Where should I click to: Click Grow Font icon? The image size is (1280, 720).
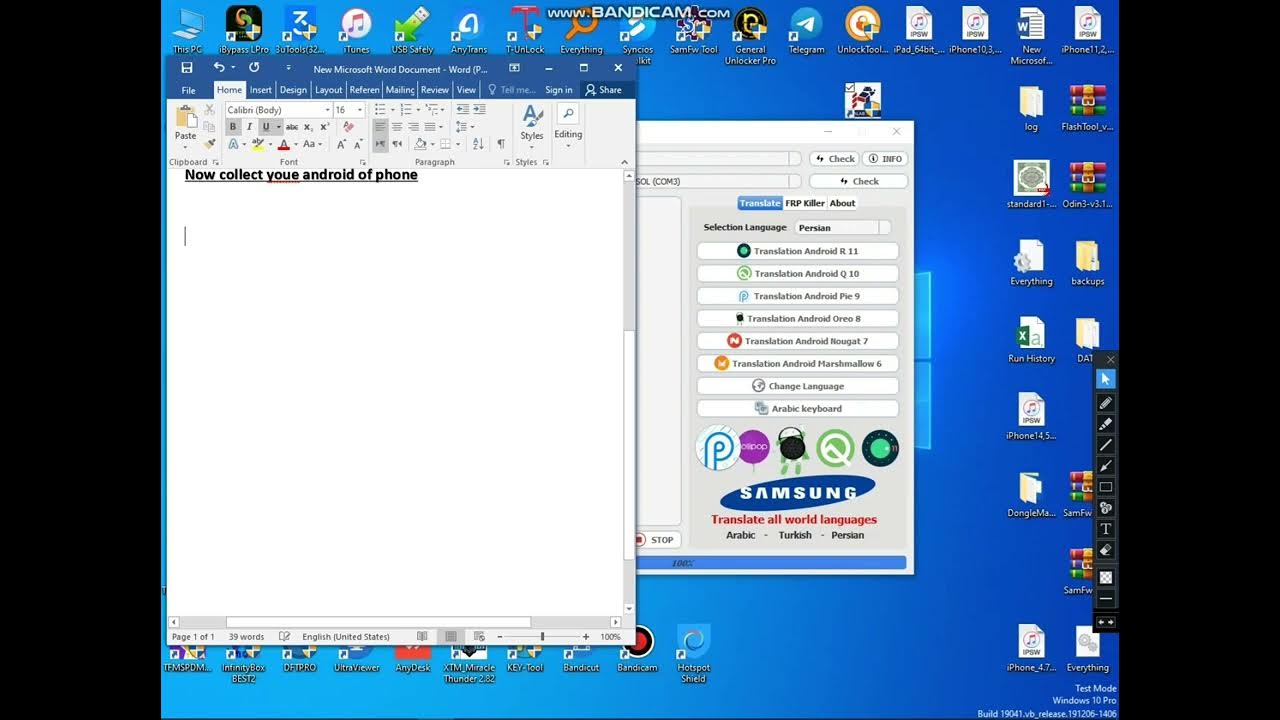341,144
